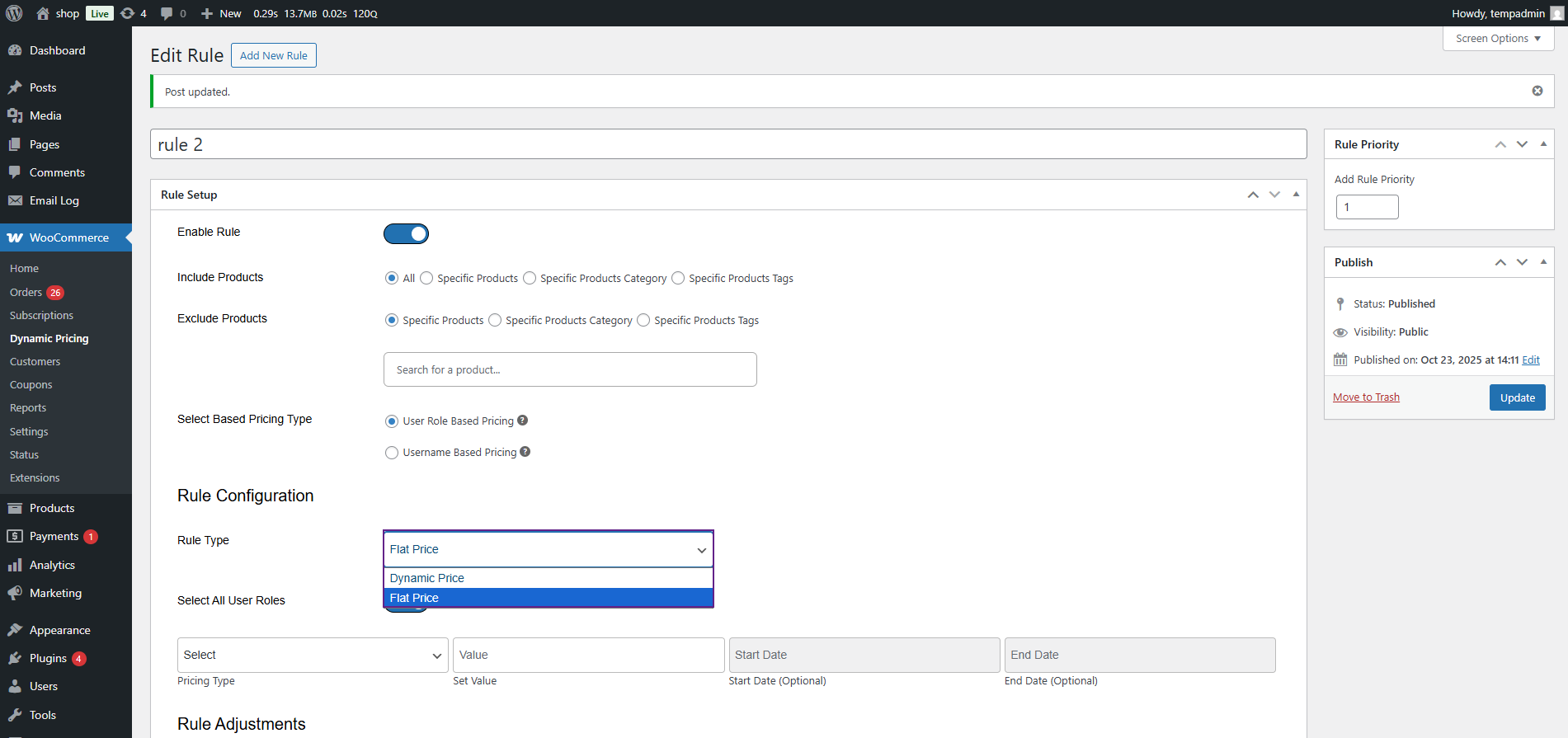The image size is (1568, 738).
Task: Go to Coupons in WooCommerce submenu
Action: tap(31, 385)
